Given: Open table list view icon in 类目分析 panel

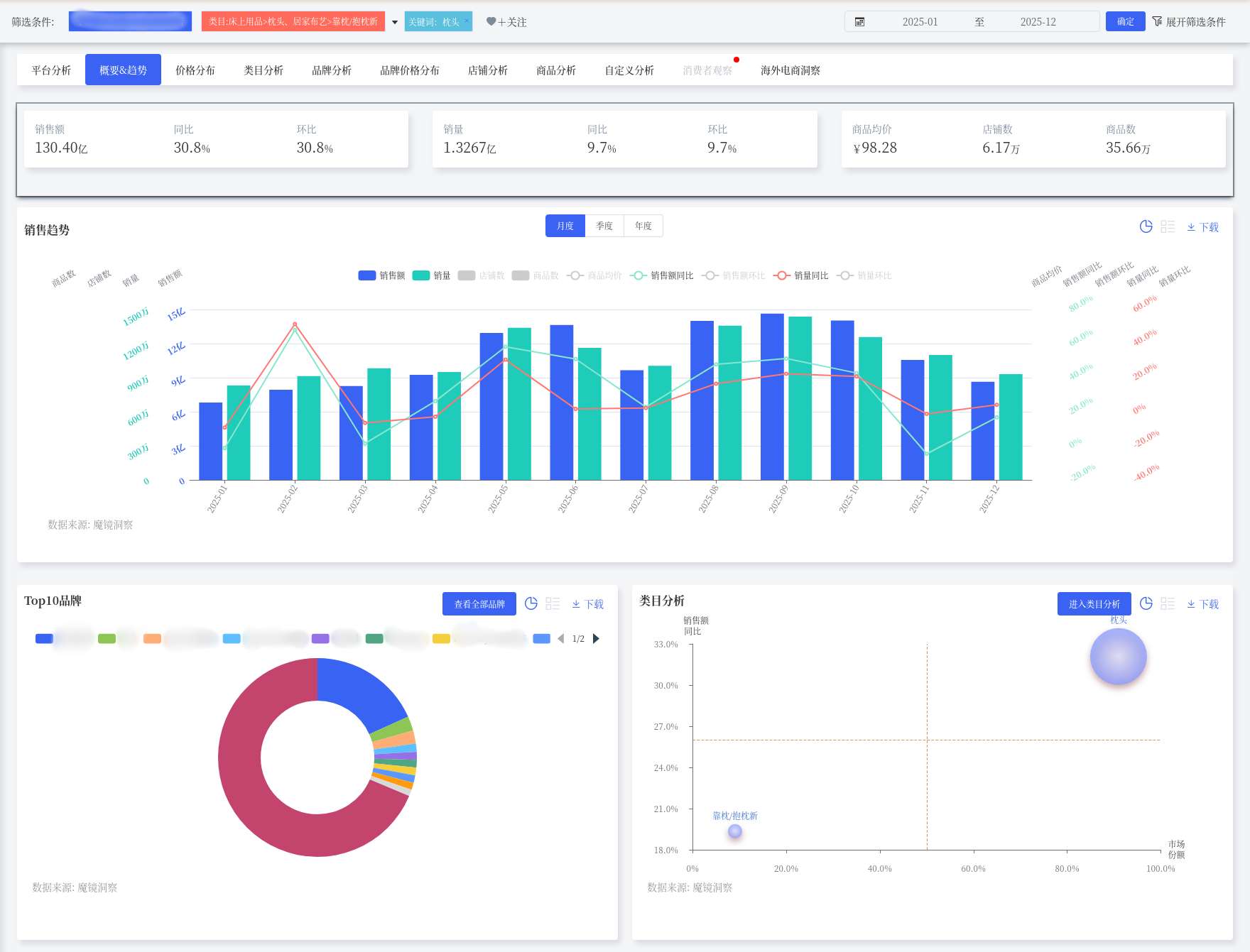Looking at the screenshot, I should pyautogui.click(x=1168, y=603).
